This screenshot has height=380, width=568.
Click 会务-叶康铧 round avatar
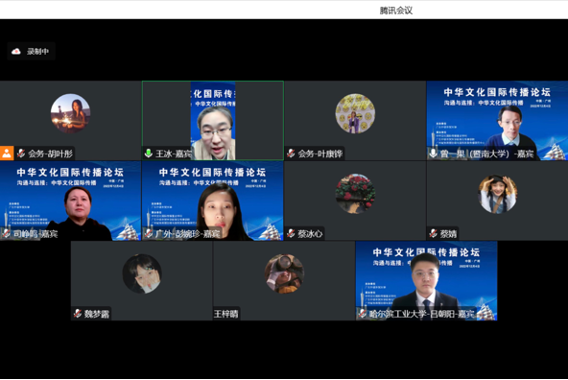pyautogui.click(x=355, y=113)
